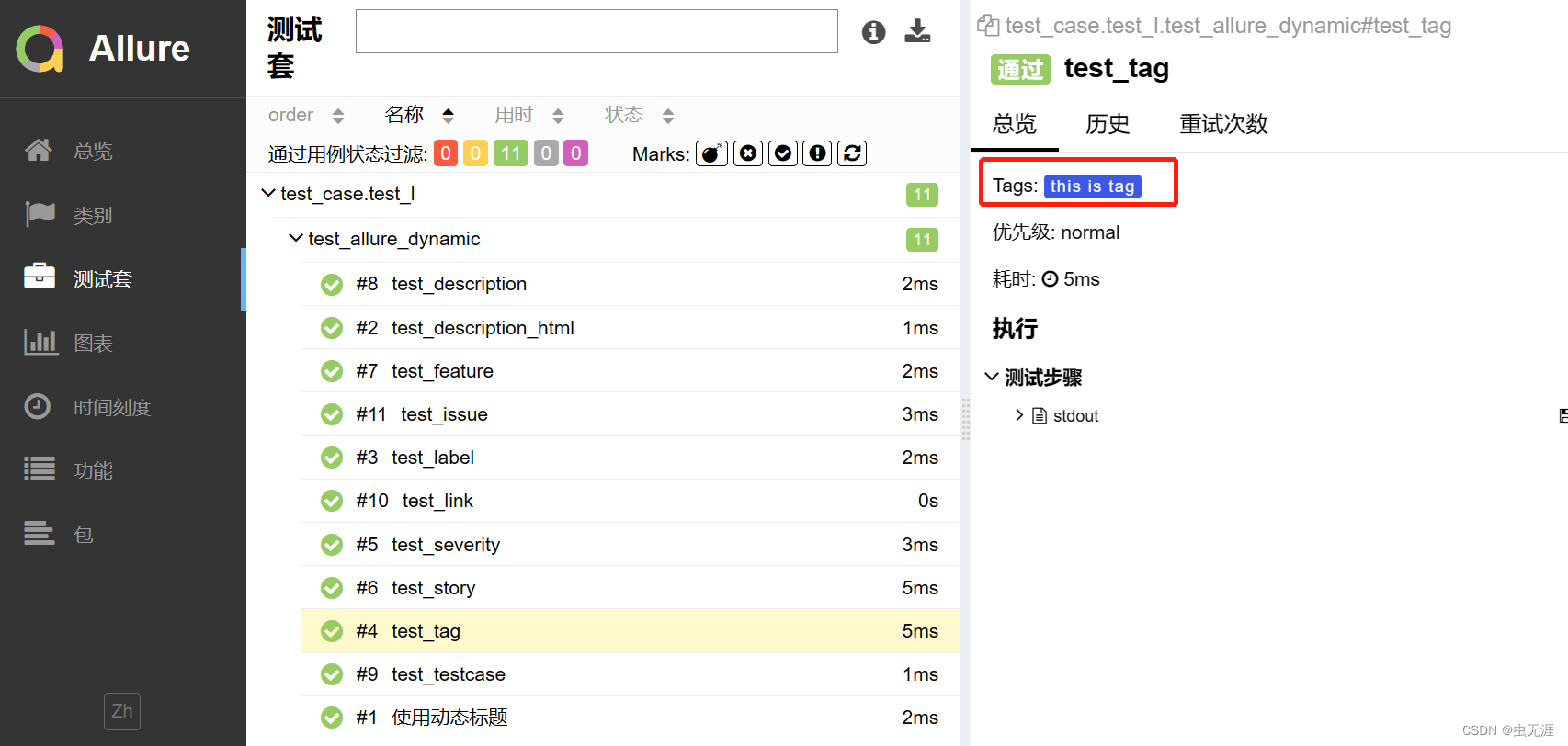Screen dimensions: 1568x746
Task: Click passed status icon of test_story
Action: (x=332, y=588)
